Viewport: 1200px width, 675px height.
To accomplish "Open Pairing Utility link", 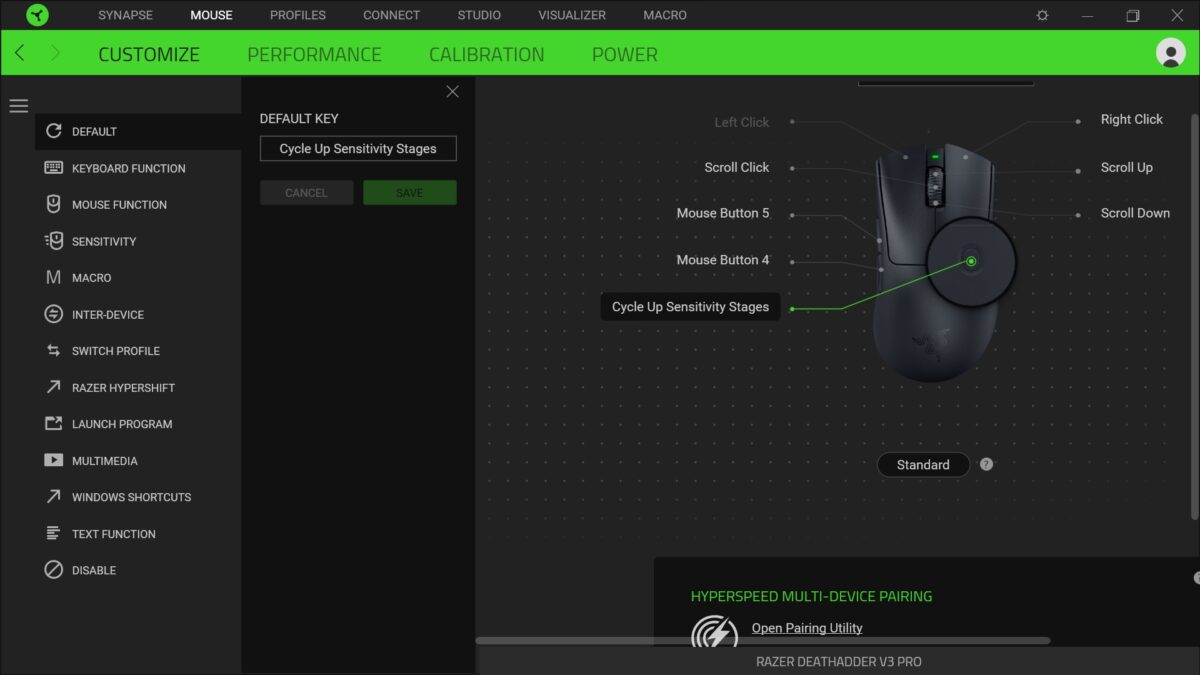I will [807, 628].
